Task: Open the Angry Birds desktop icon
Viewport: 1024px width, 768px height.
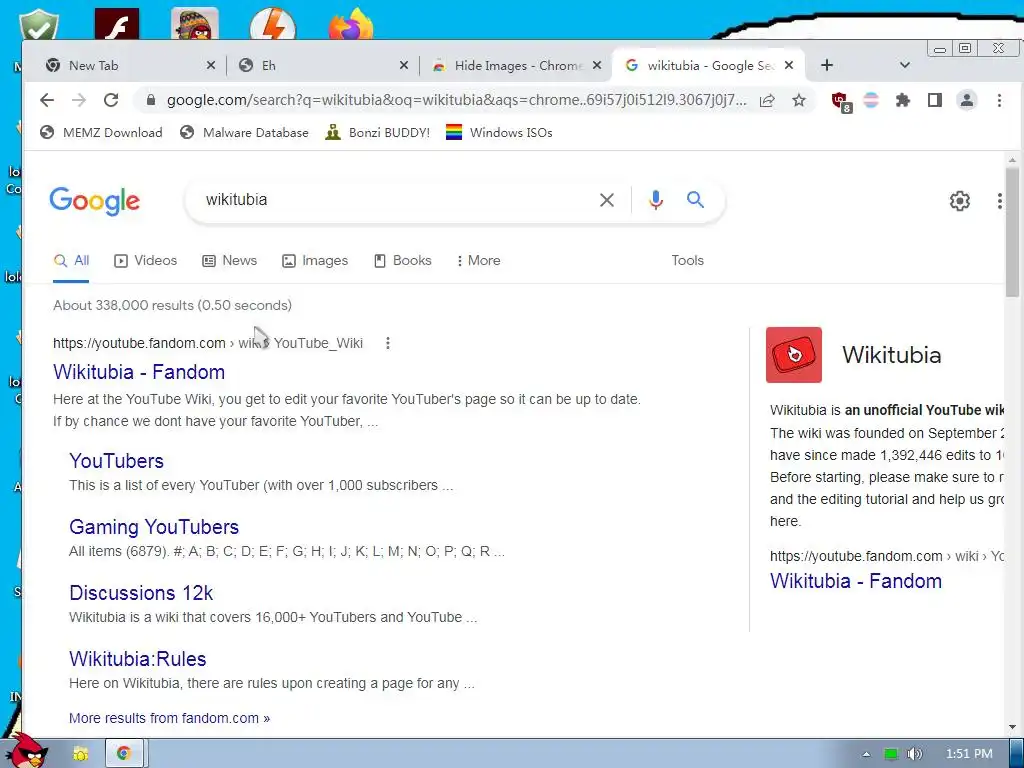Action: 195,24
